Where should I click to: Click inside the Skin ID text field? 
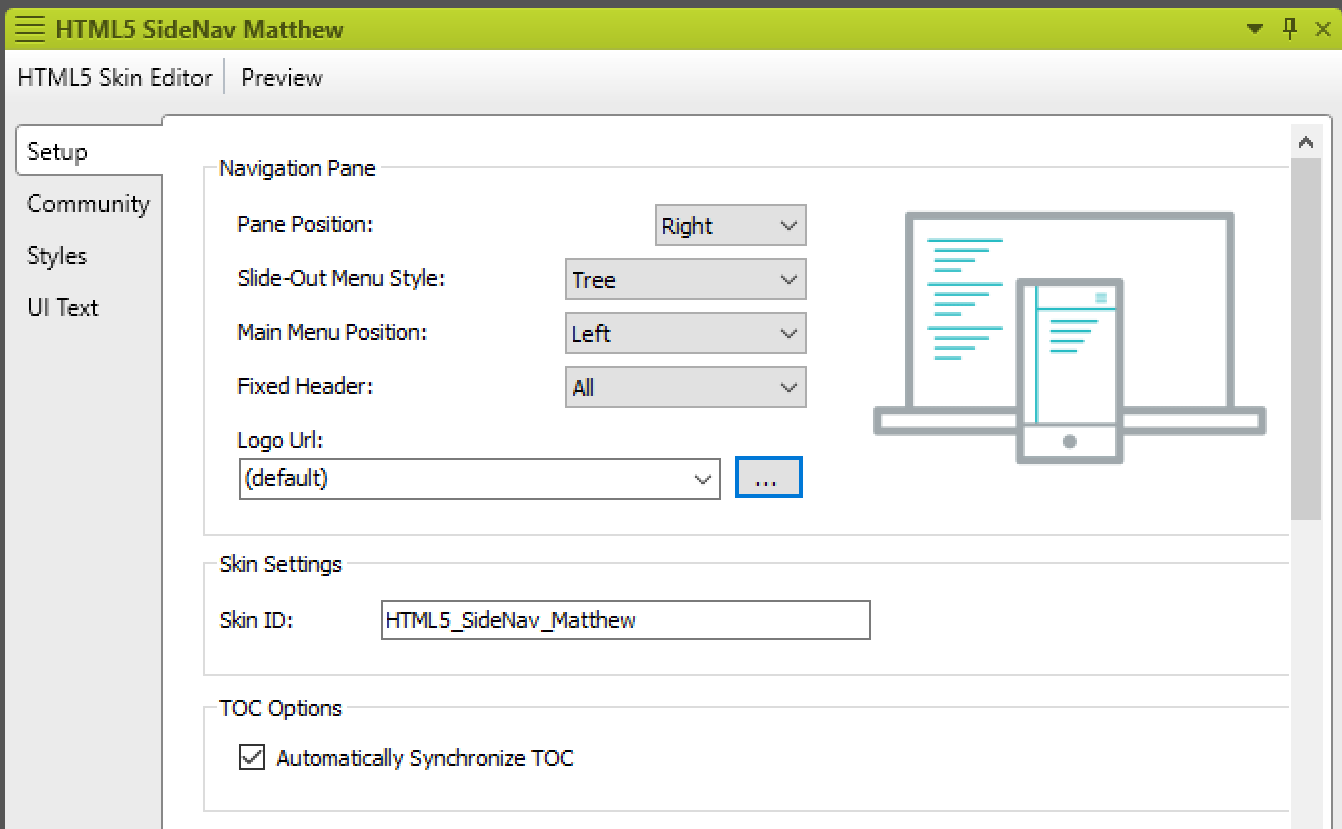(624, 620)
